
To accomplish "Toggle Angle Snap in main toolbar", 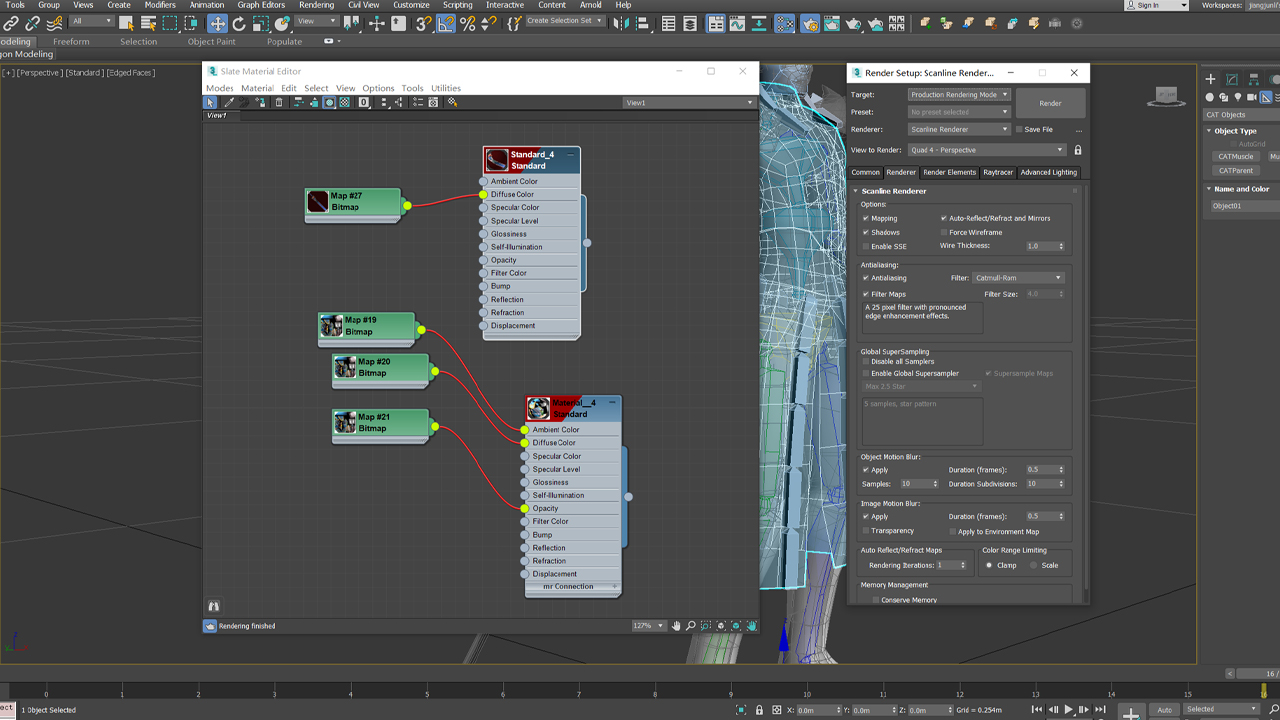I will click(x=446, y=23).
